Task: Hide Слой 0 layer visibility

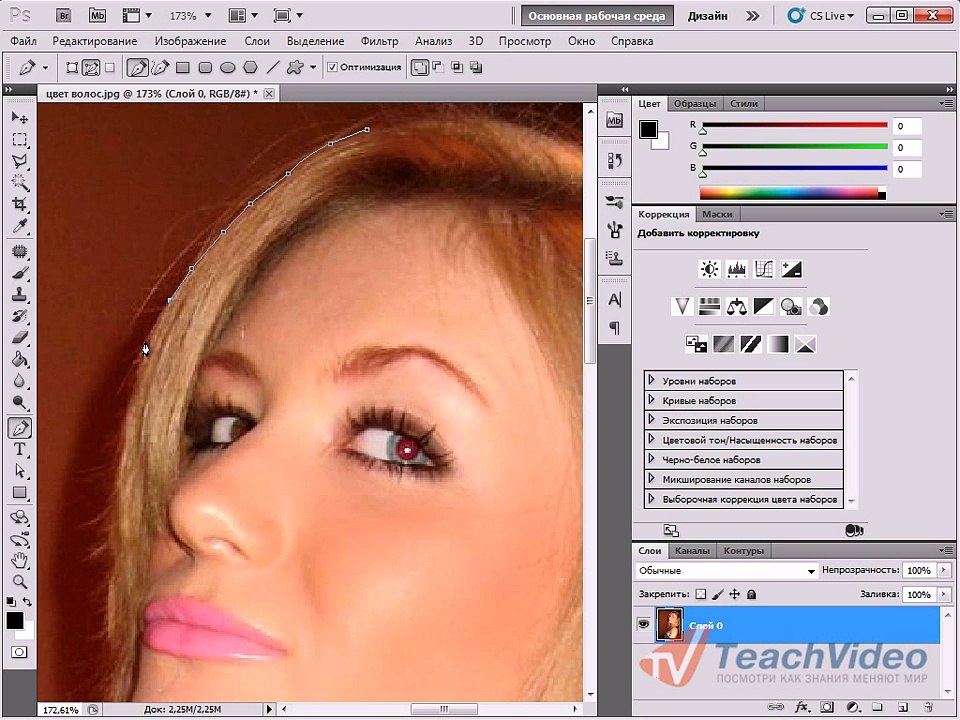Action: pos(643,624)
